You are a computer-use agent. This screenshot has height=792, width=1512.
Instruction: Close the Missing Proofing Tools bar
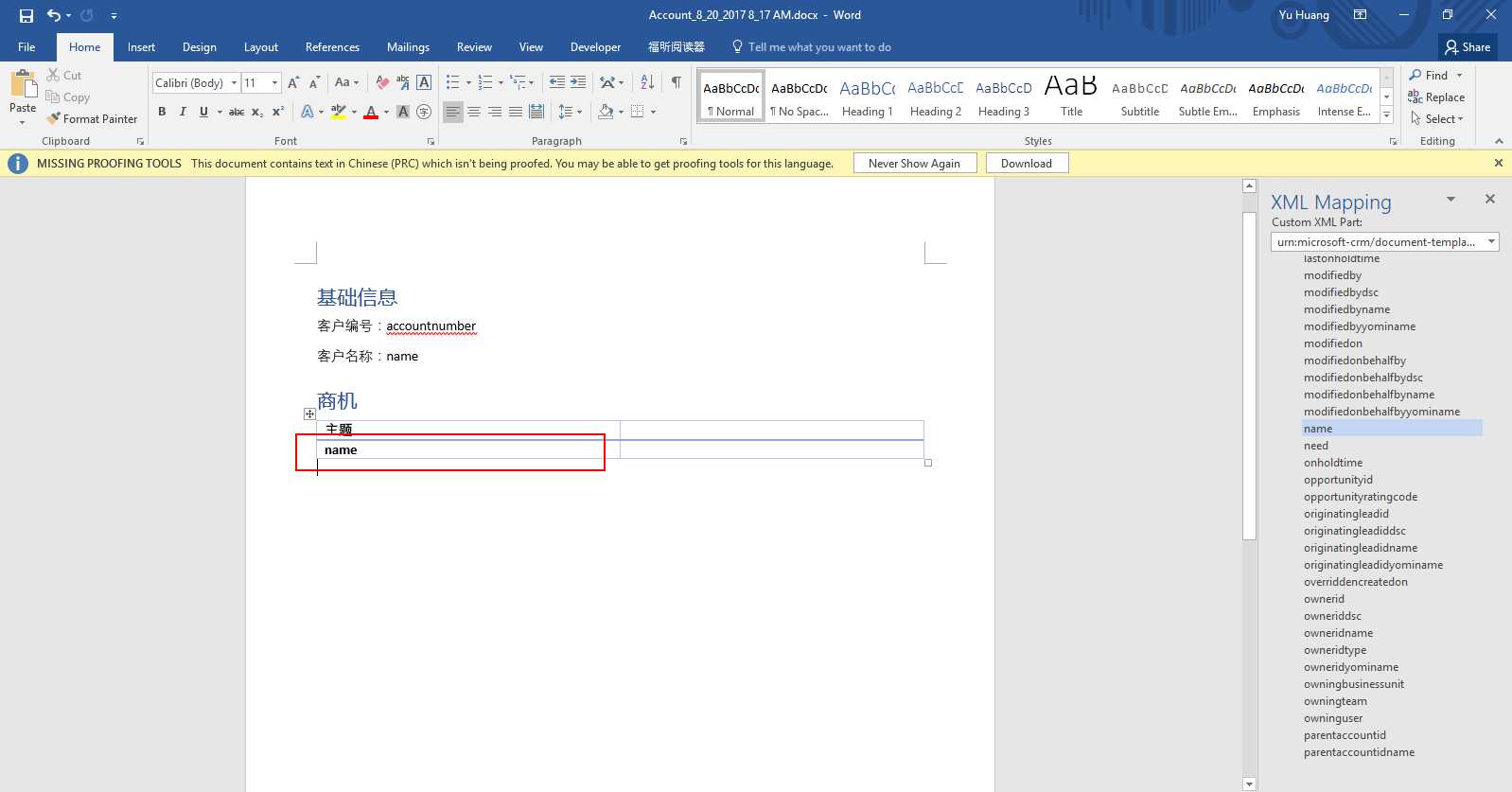tap(1498, 163)
